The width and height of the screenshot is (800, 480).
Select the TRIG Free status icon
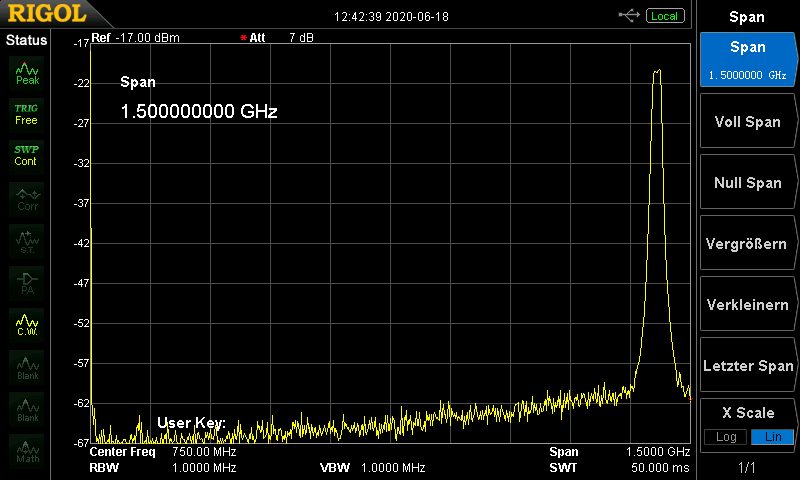click(27, 115)
